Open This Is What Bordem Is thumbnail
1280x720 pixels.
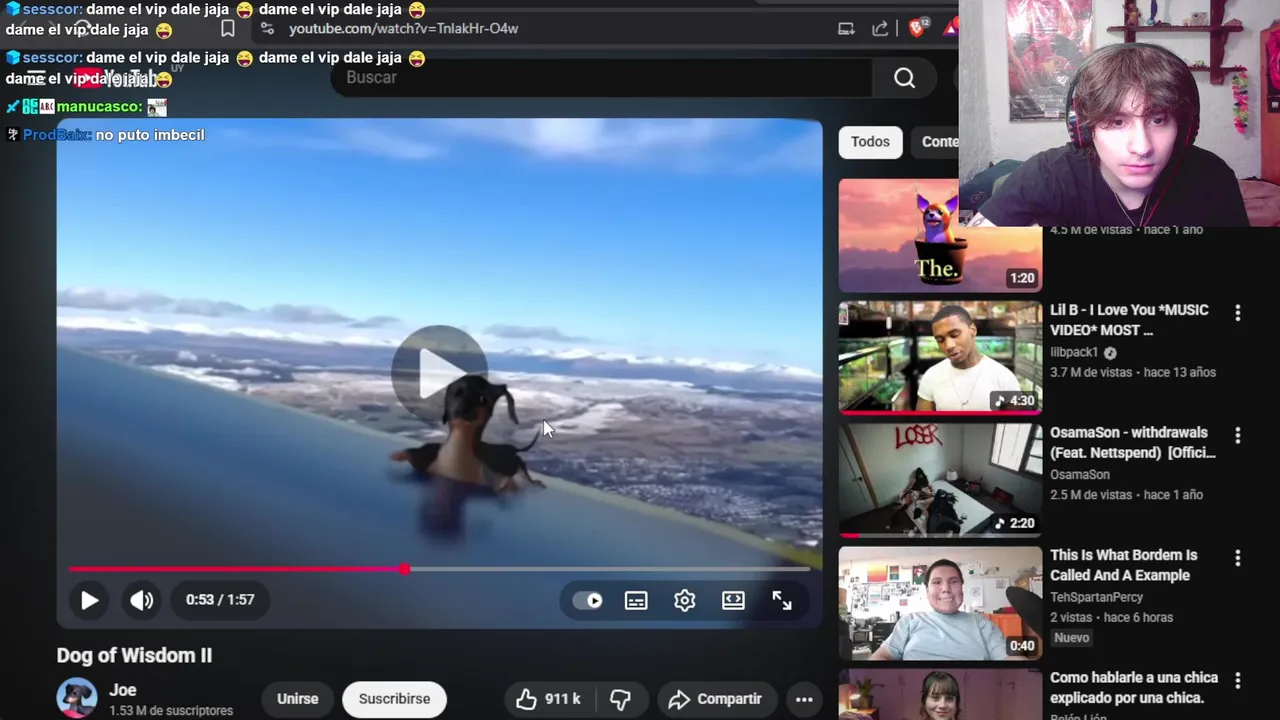pyautogui.click(x=940, y=603)
